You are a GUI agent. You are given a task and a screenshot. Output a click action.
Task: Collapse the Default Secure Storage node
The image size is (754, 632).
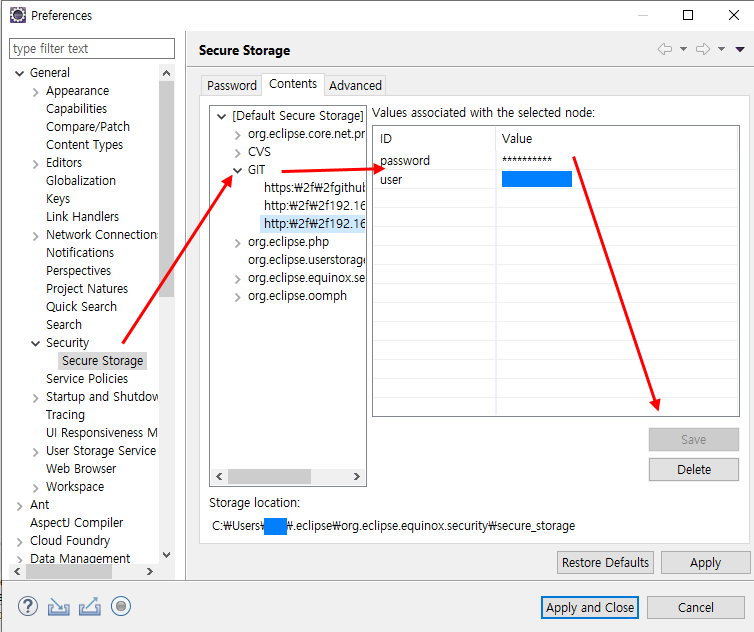point(221,116)
